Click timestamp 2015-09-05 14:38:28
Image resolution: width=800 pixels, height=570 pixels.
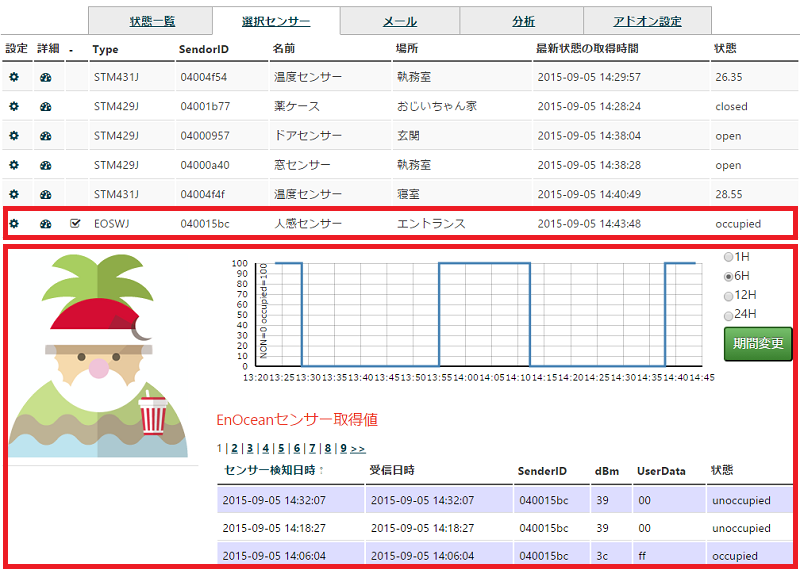click(589, 165)
